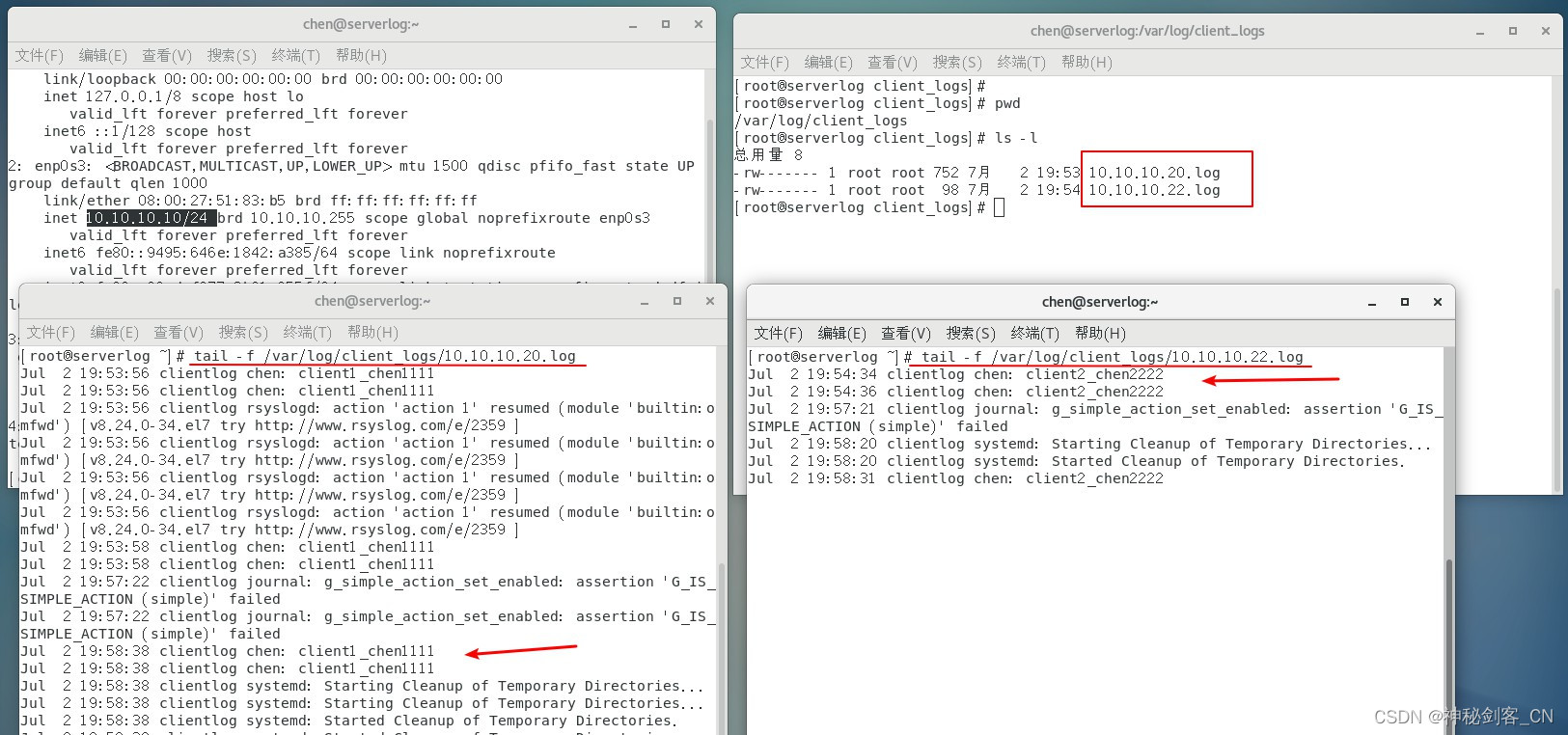Click the 'ls -l' command text
The height and width of the screenshot is (735, 1568).
[1016, 138]
